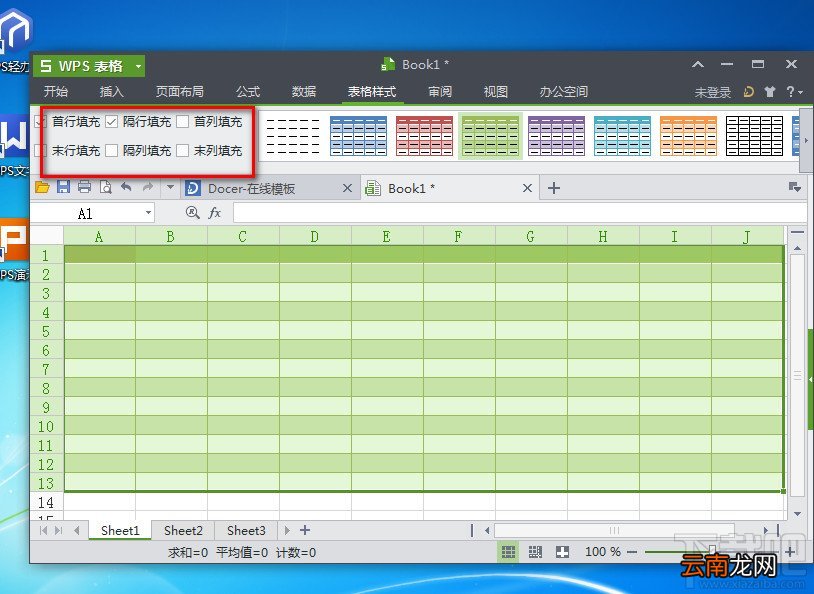Open print preview icon

[105, 187]
